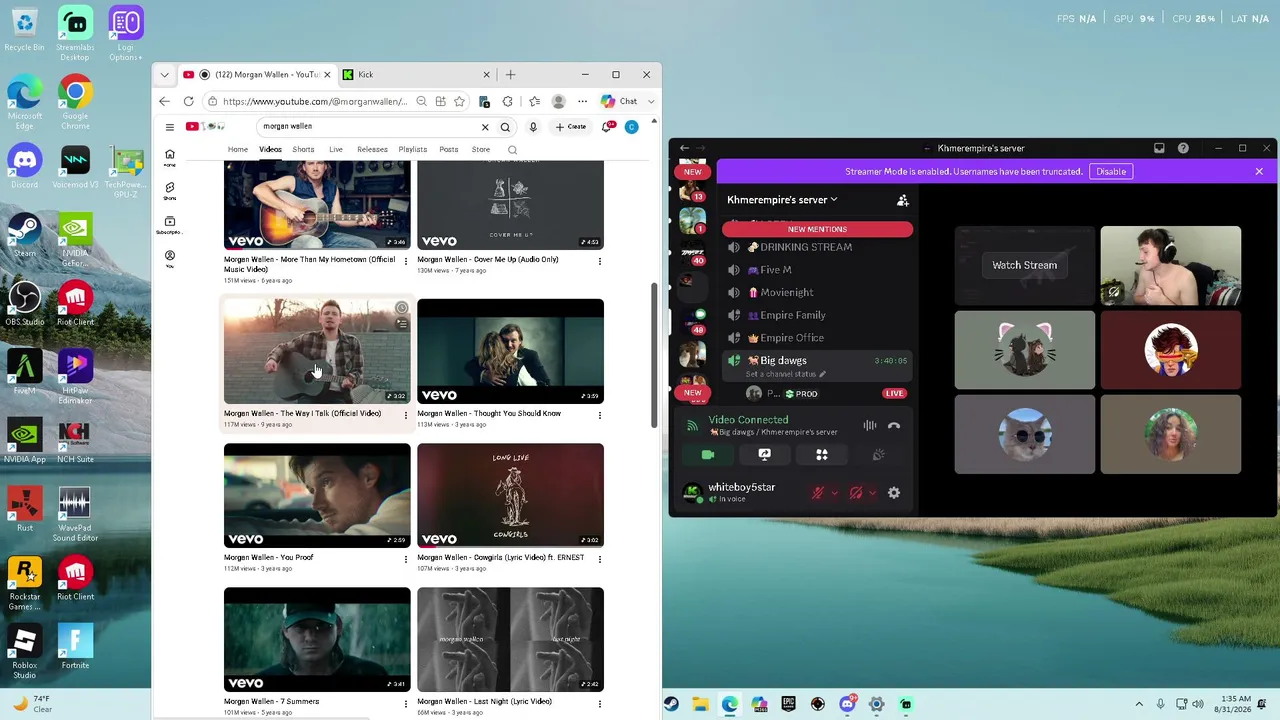
Task: Toggle Discord microphone mute
Action: tap(817, 493)
